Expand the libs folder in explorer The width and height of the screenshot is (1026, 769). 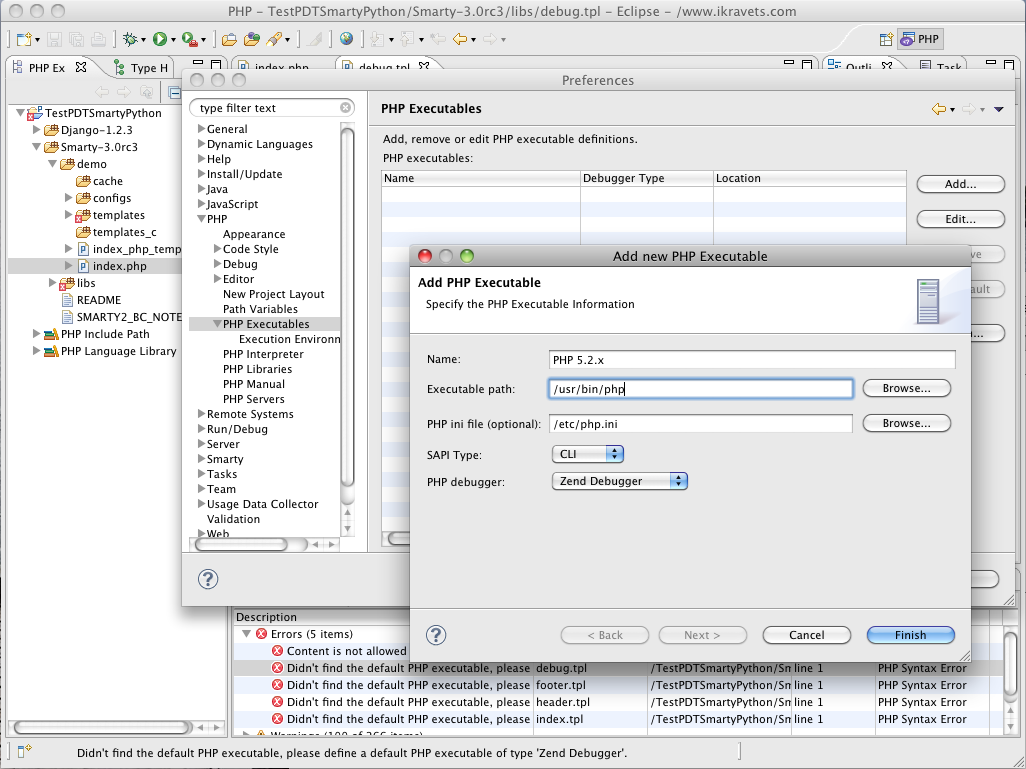pos(52,283)
